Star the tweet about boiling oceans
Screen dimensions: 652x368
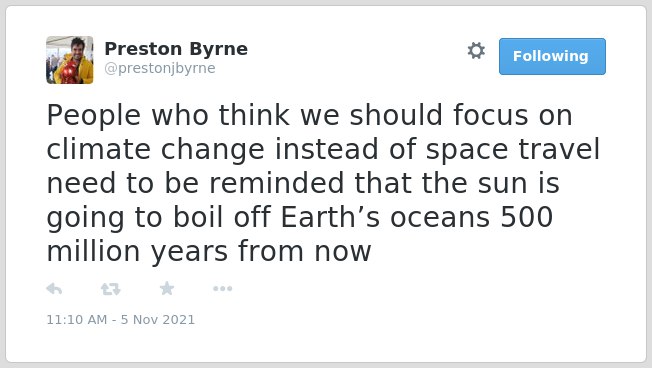click(167, 288)
